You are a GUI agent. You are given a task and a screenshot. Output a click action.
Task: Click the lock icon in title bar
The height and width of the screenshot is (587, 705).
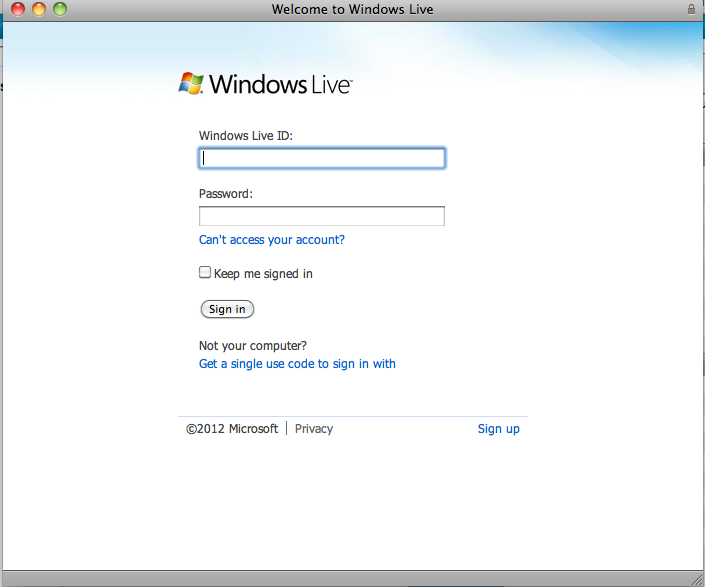coord(691,9)
